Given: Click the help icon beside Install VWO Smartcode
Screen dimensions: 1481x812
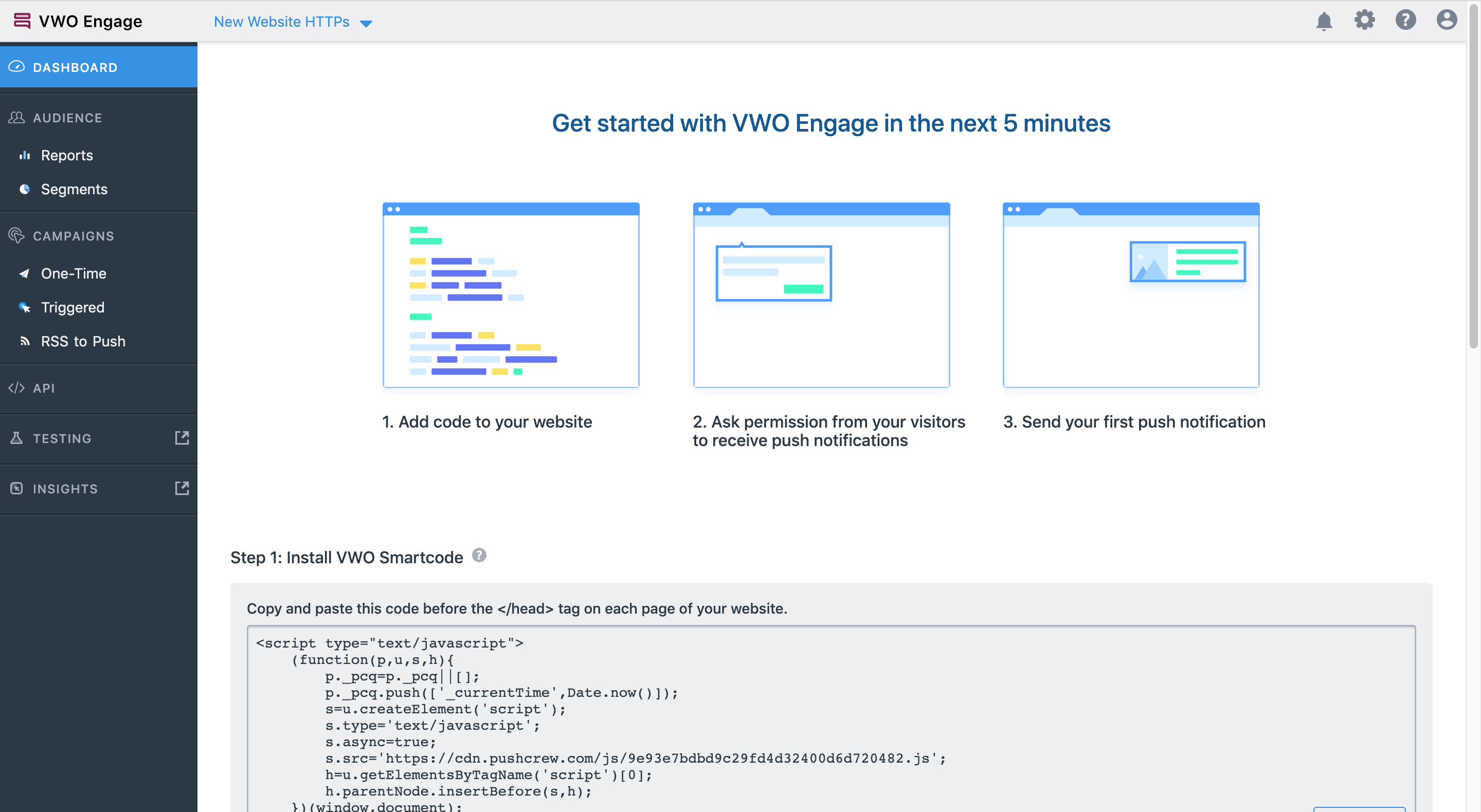Looking at the screenshot, I should pos(479,555).
